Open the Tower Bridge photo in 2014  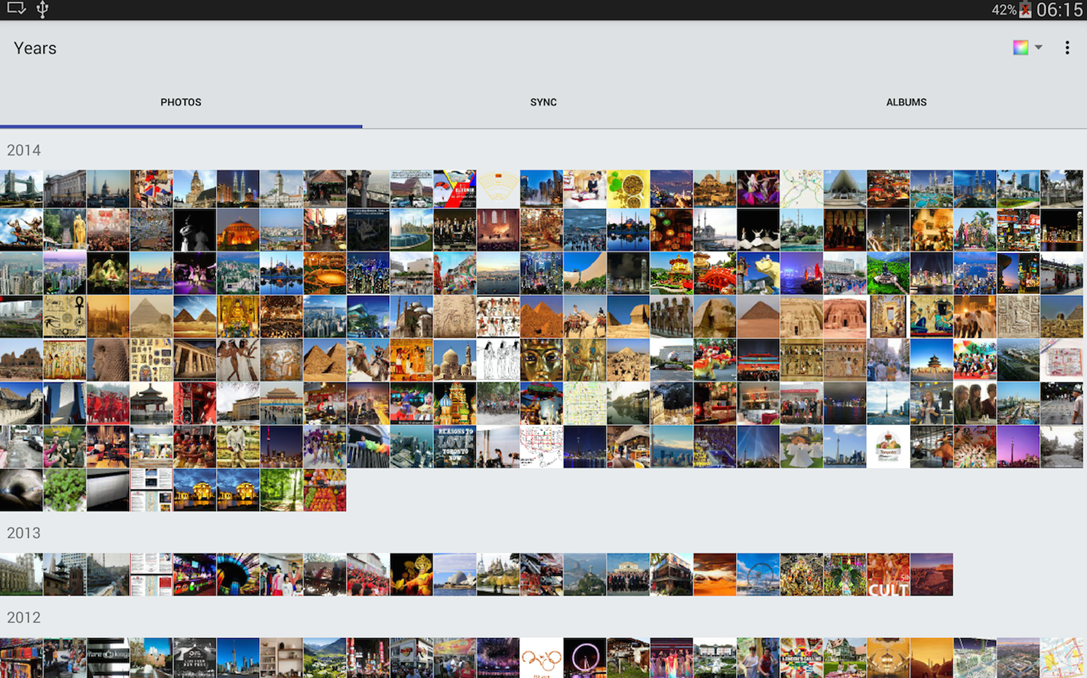coord(21,189)
